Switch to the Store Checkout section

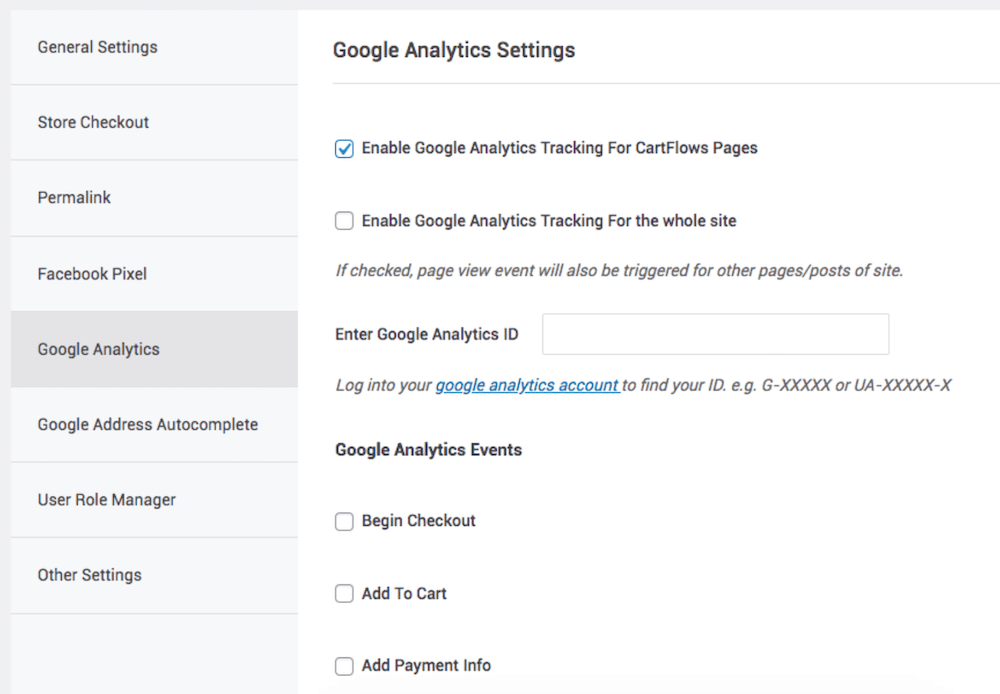tap(93, 122)
